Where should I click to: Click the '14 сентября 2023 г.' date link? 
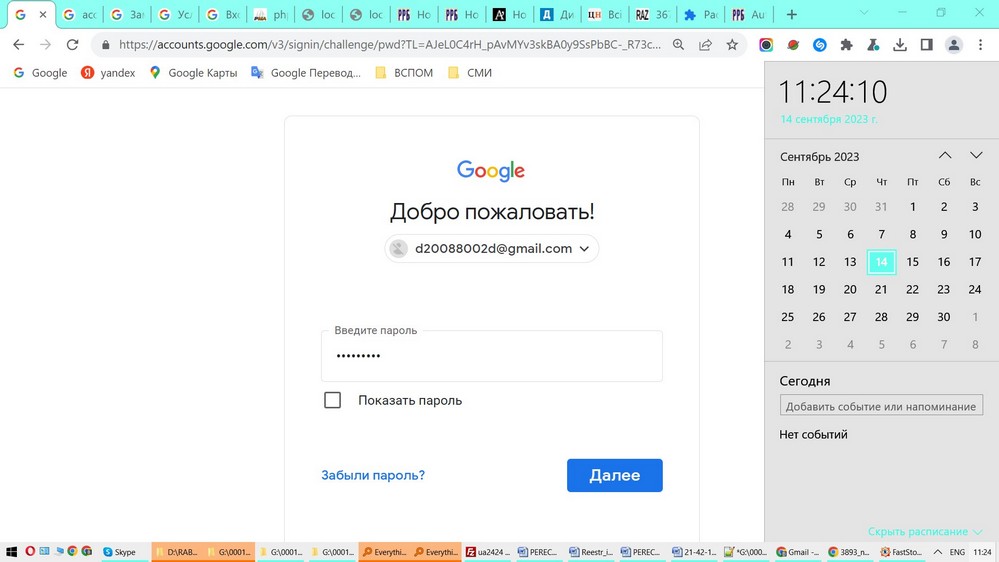(x=829, y=119)
